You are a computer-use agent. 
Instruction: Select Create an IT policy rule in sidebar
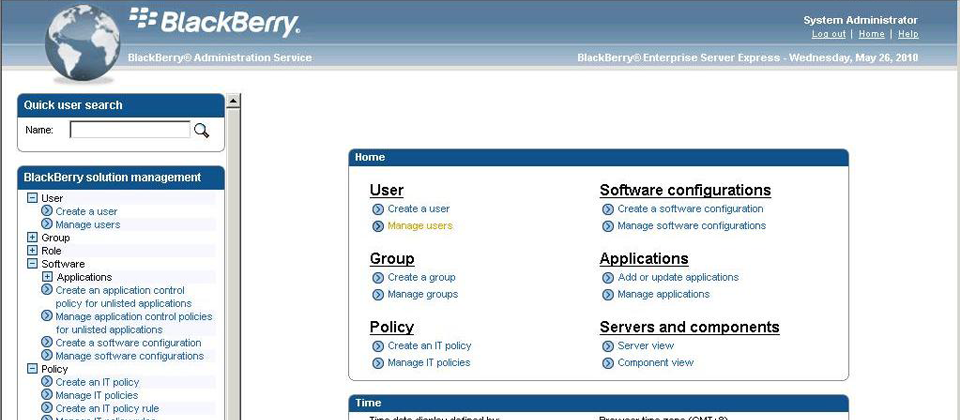(x=107, y=409)
